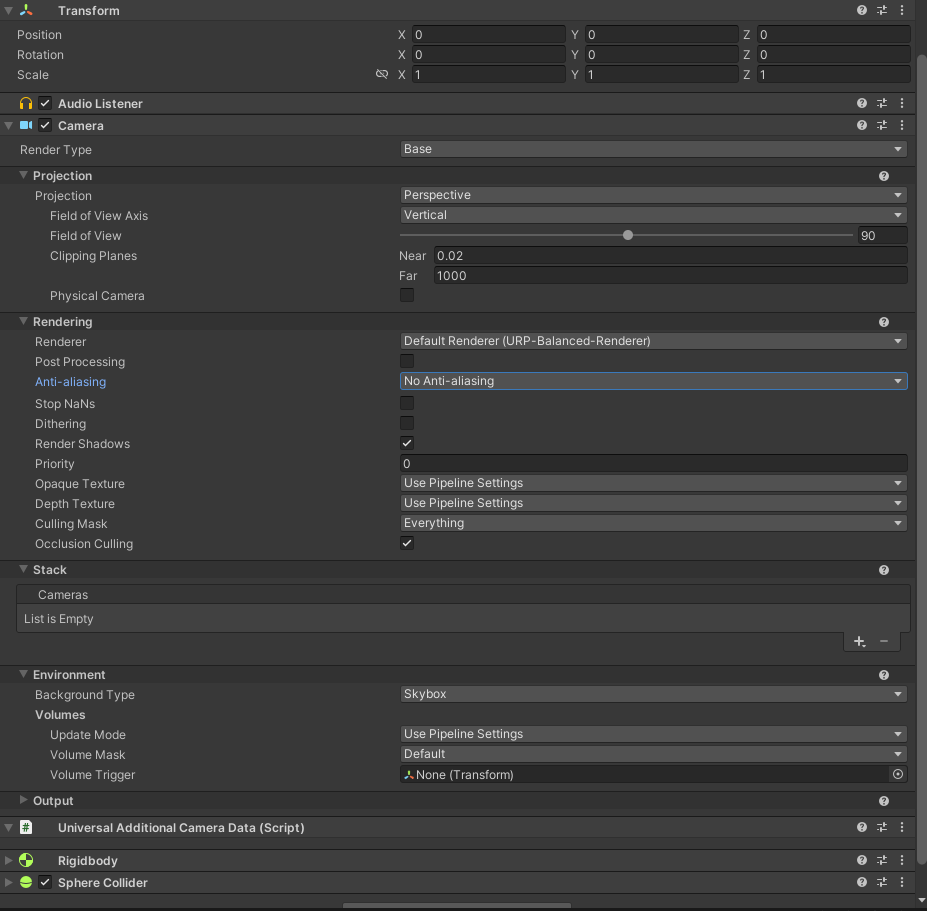Open the Depth Texture dropdown

tap(653, 503)
